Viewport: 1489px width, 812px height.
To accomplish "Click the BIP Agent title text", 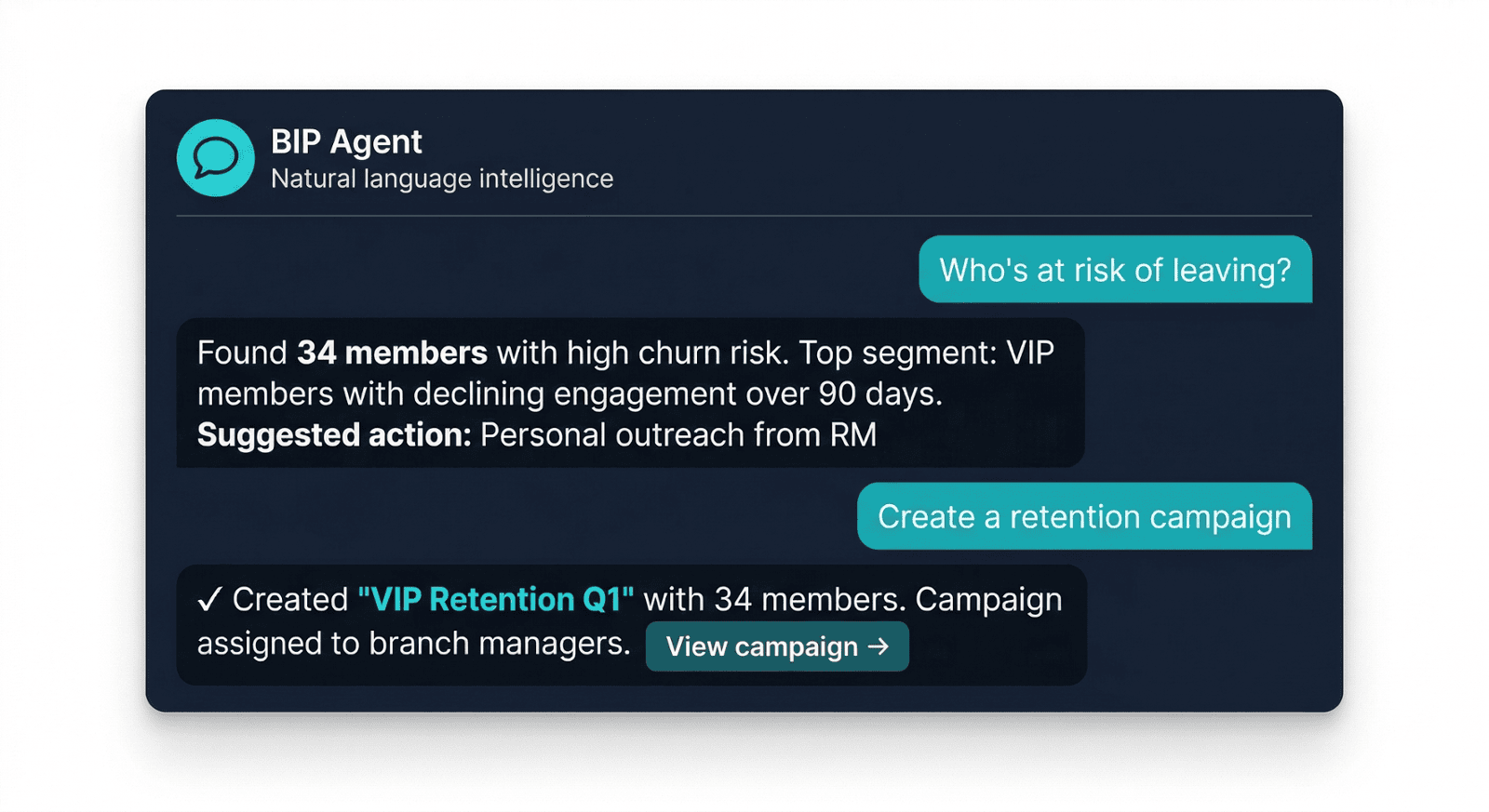I will pos(346,141).
